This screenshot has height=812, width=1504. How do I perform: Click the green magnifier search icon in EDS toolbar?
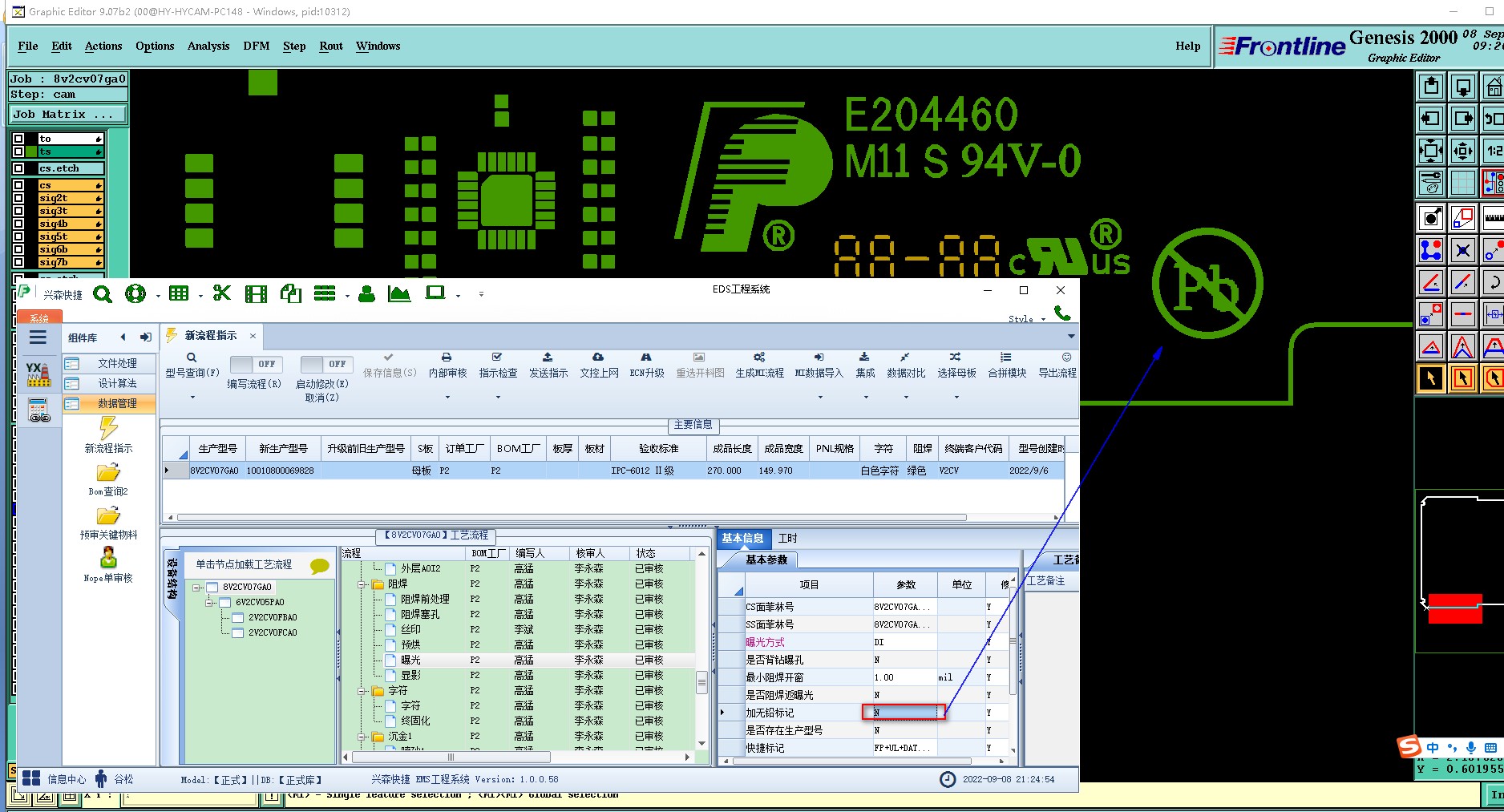click(x=103, y=294)
